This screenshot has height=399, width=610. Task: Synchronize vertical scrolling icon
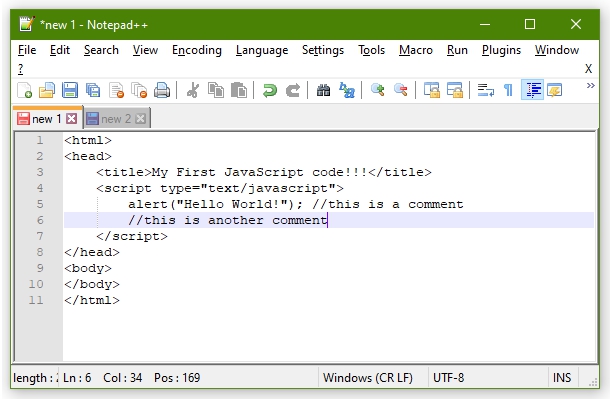point(431,90)
